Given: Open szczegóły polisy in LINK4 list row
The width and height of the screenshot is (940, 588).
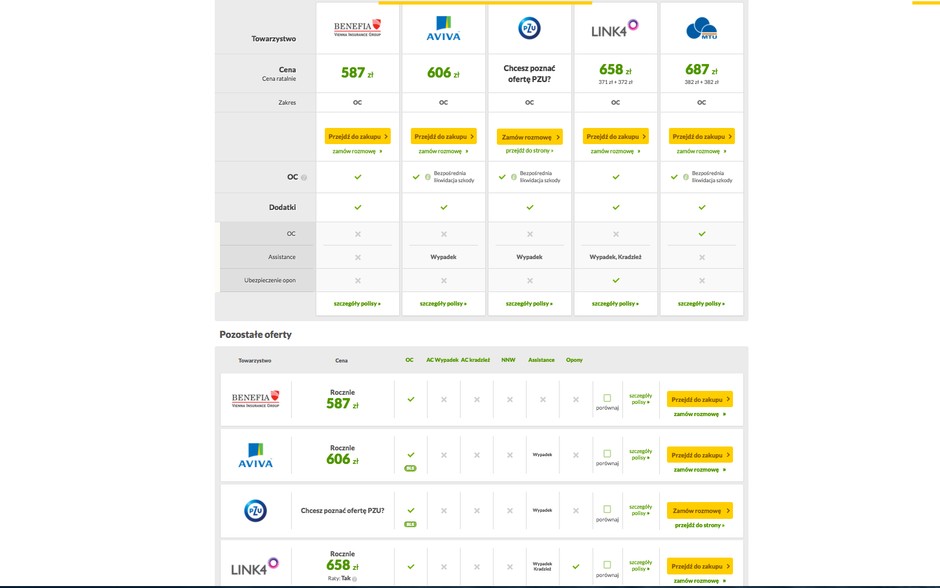Looking at the screenshot, I should (x=640, y=566).
